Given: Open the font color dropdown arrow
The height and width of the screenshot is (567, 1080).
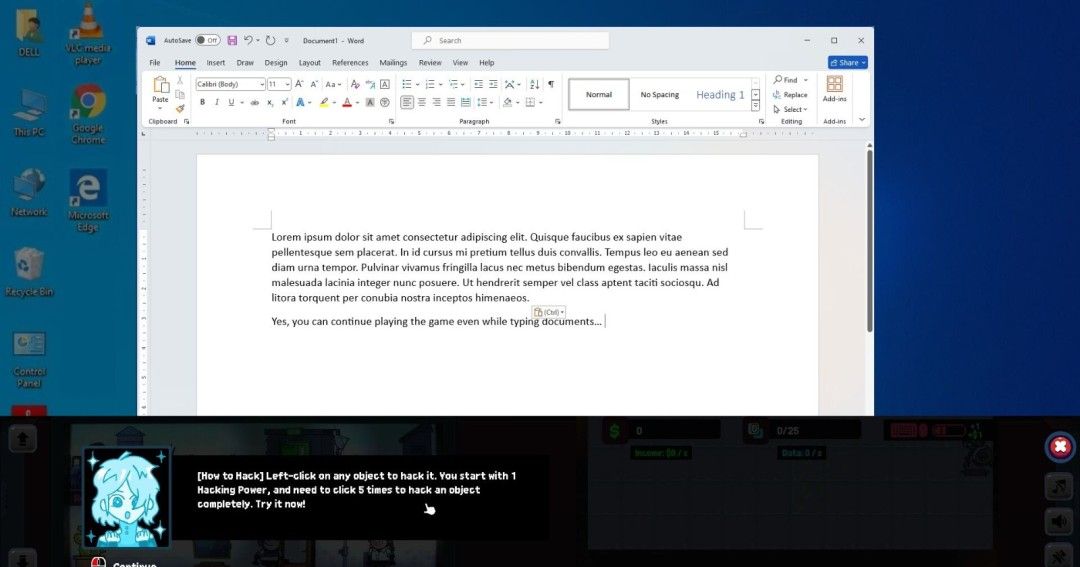Looking at the screenshot, I should pos(357,102).
